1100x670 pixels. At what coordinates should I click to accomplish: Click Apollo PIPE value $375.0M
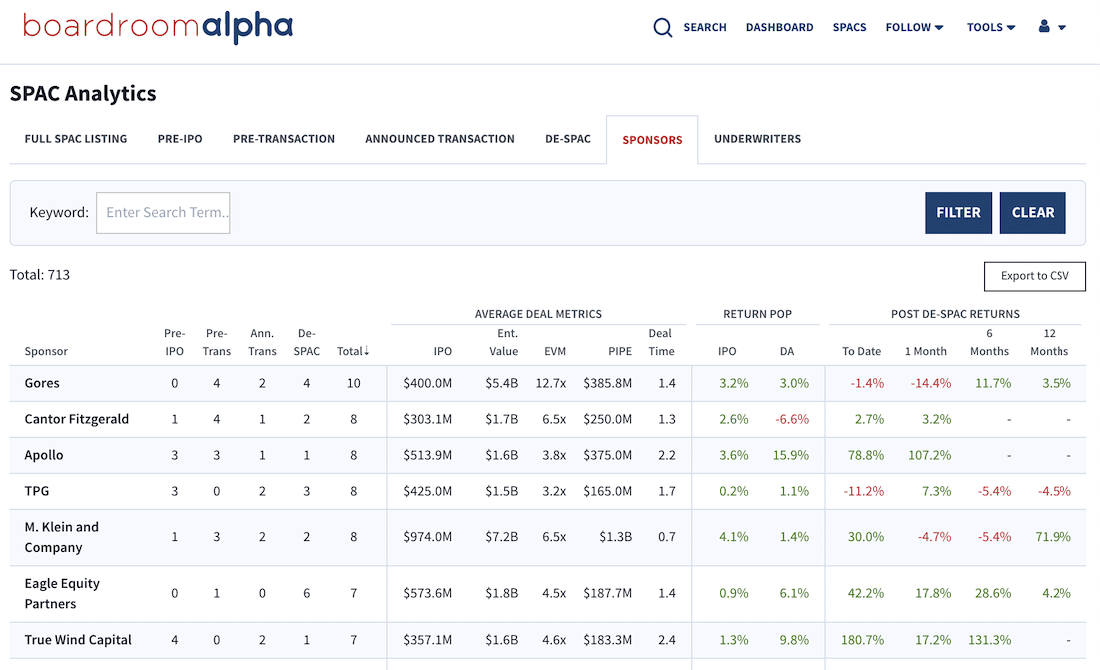(608, 455)
